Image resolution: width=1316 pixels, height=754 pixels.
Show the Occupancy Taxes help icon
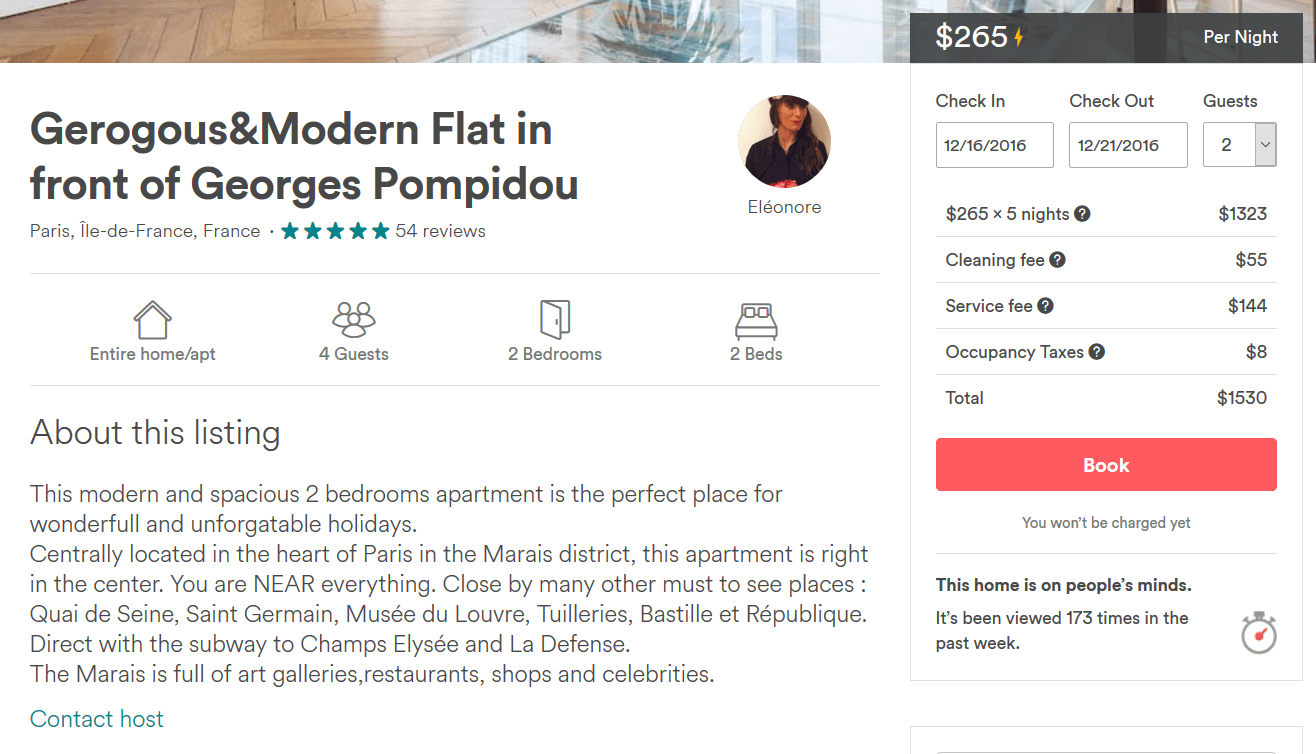[1097, 352]
